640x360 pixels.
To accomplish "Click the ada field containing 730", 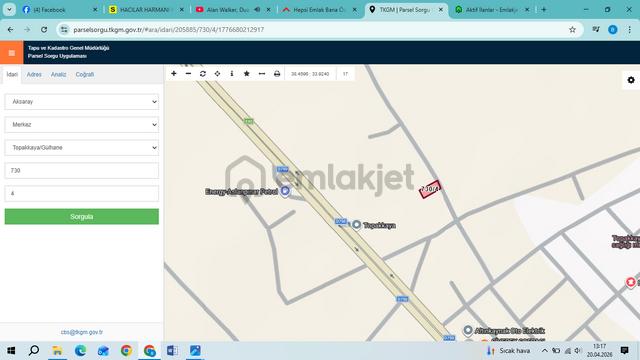I will pyautogui.click(x=82, y=170).
